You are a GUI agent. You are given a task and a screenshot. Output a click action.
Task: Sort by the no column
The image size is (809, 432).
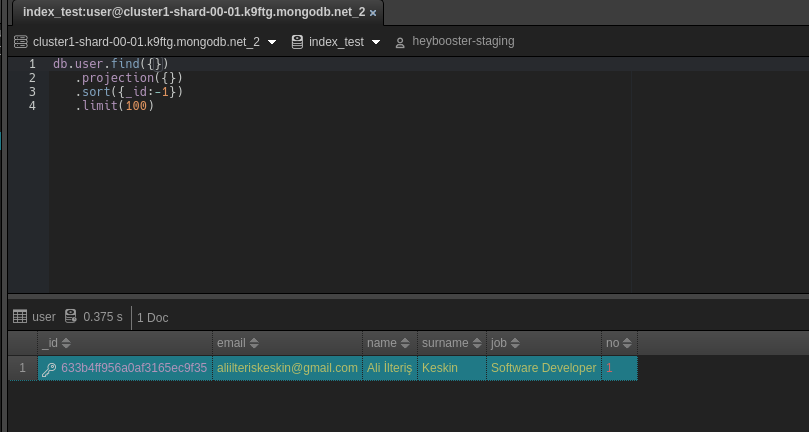tap(627, 343)
